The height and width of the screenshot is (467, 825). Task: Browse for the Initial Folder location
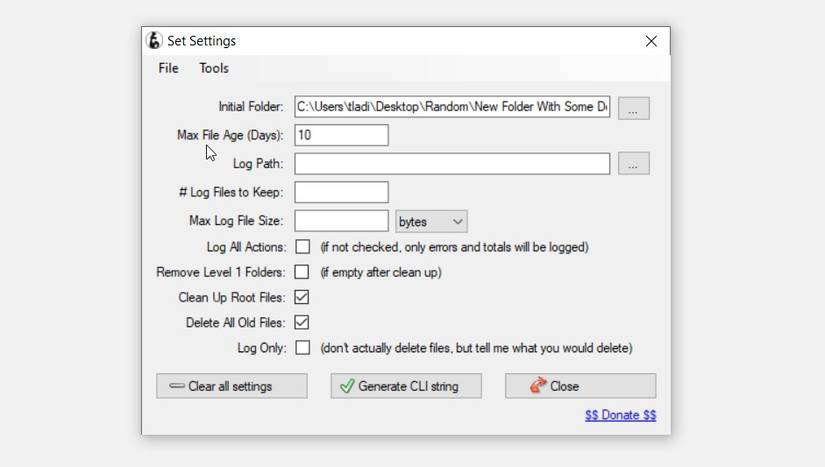(x=633, y=108)
